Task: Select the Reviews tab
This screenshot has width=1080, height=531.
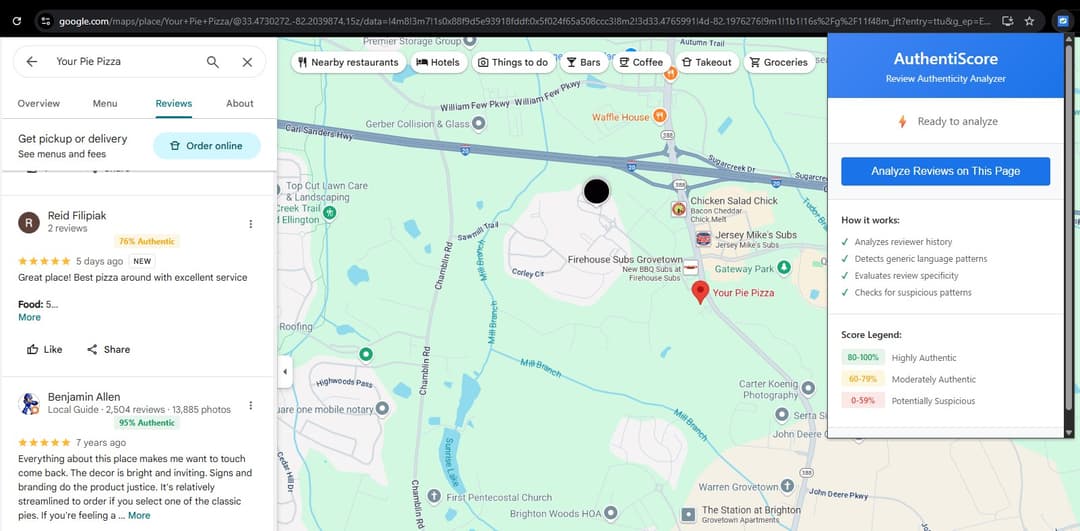Action: (x=174, y=103)
